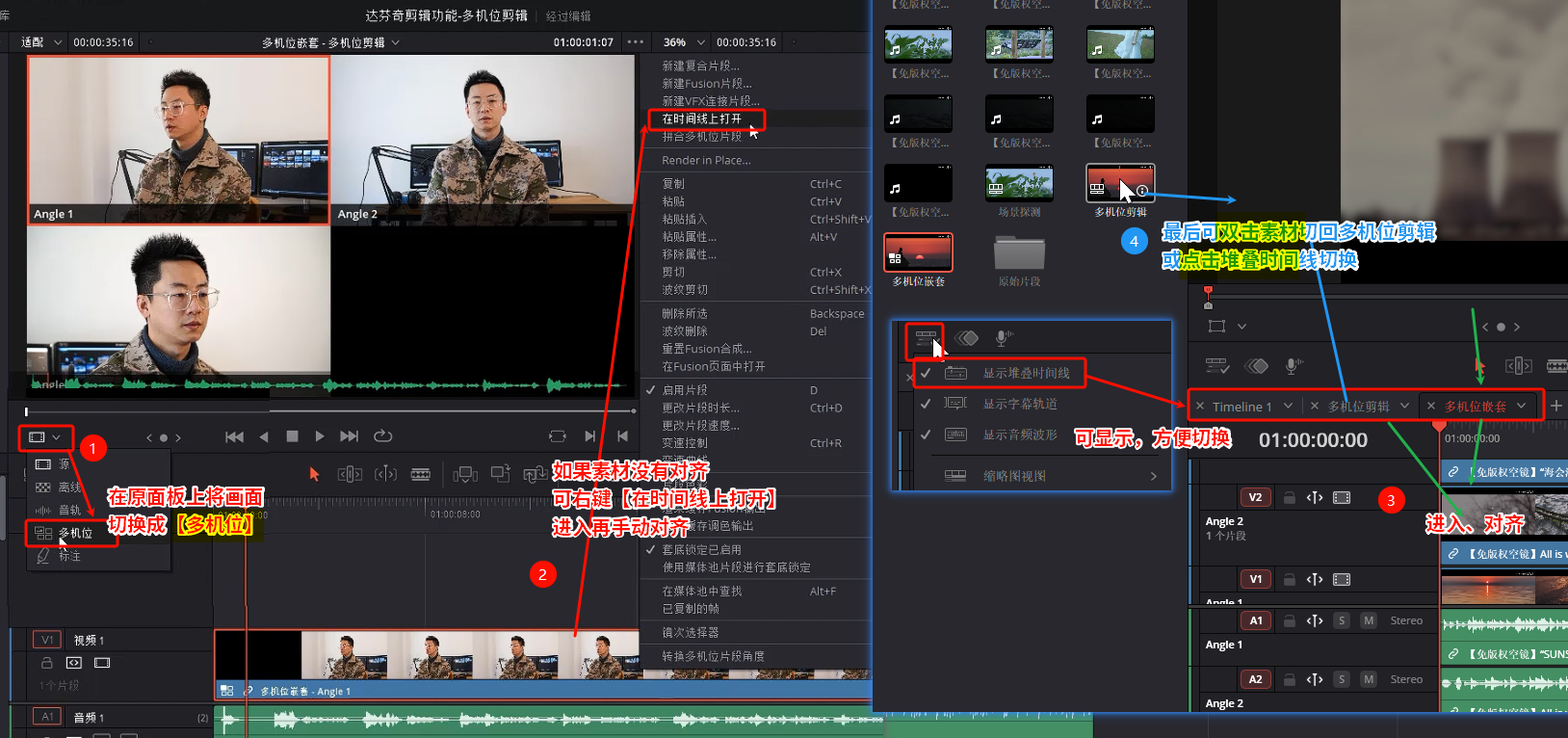Click replace clip icon in left timeline toolbar
The image size is (1568, 738).
pos(535,474)
